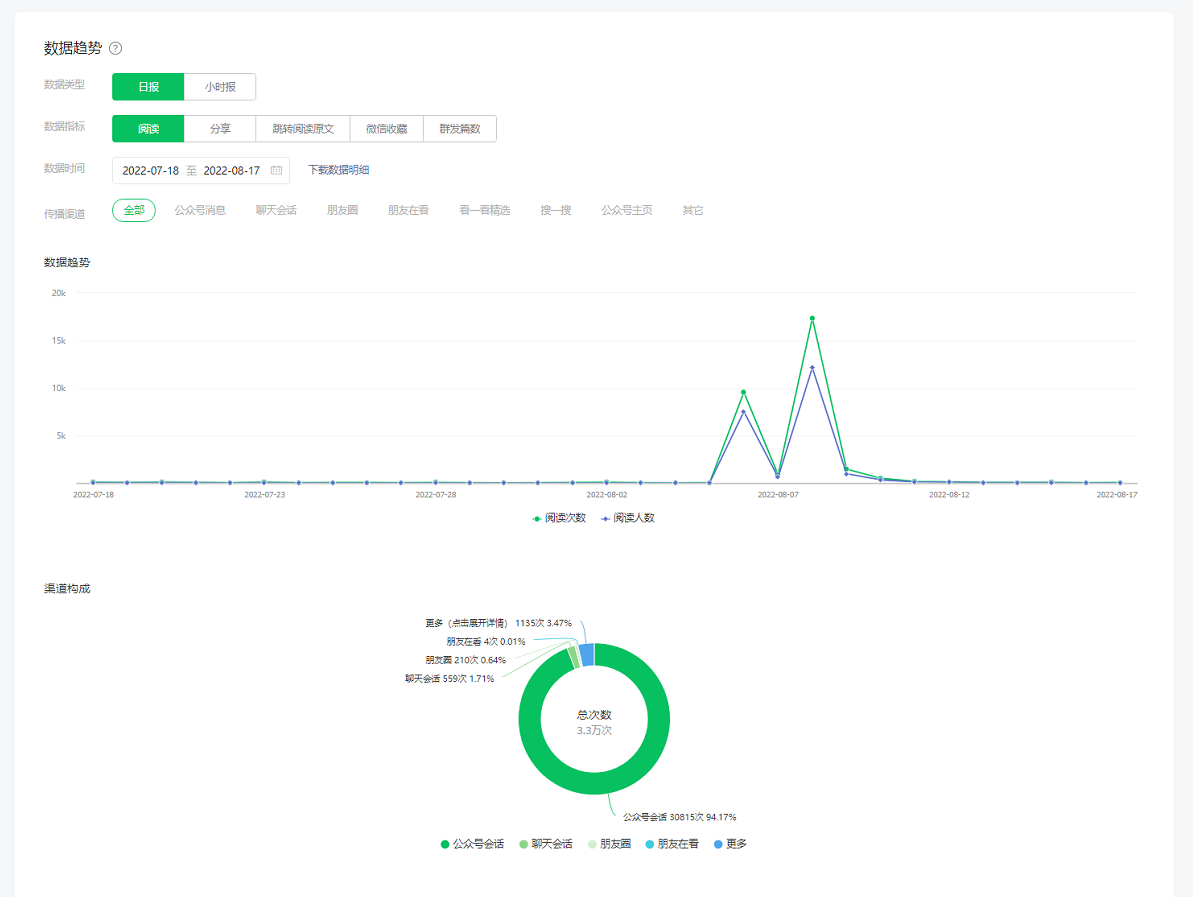Toggle the 阅读次数 line legend
The image size is (1193, 897).
559,518
